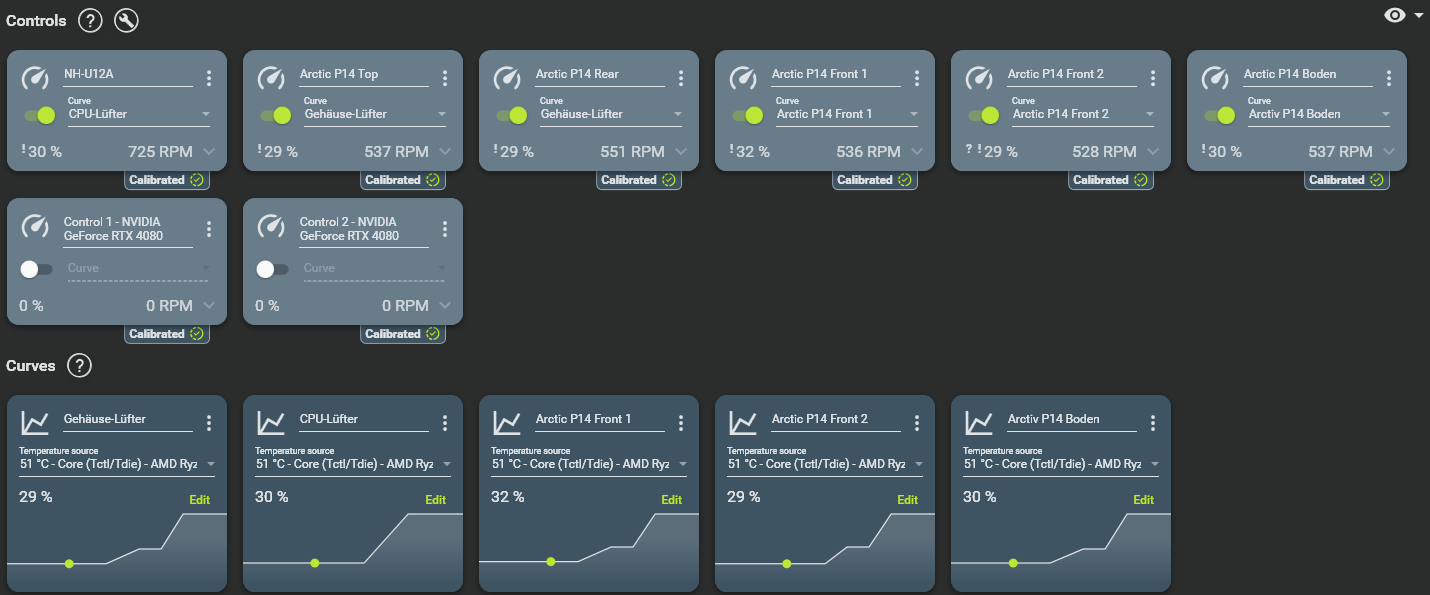1430x595 pixels.
Task: Click the graph icon on Arctic P14 Front 1 curve card
Action: click(507, 423)
